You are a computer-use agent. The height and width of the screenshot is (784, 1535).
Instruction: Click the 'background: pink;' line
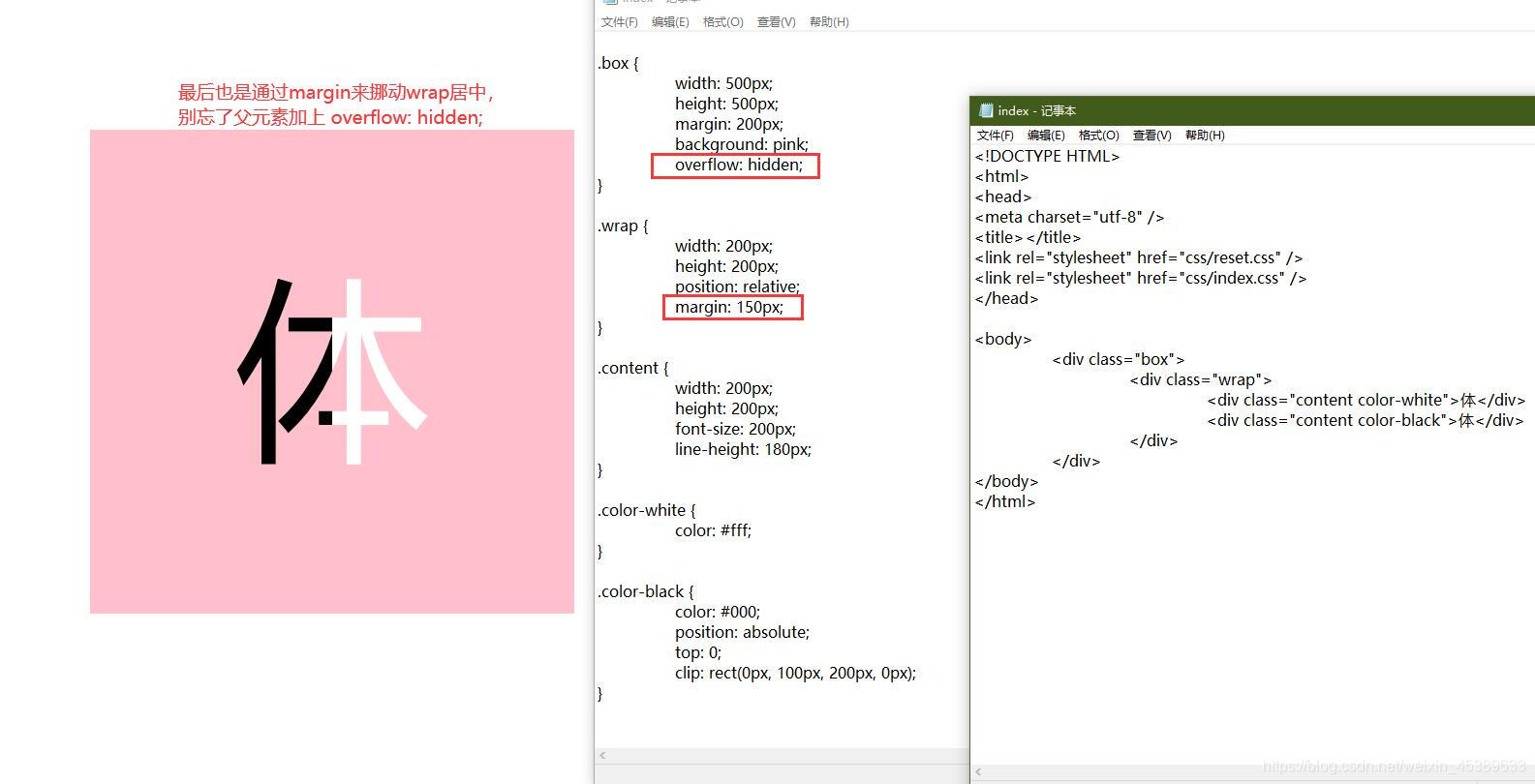tap(742, 145)
